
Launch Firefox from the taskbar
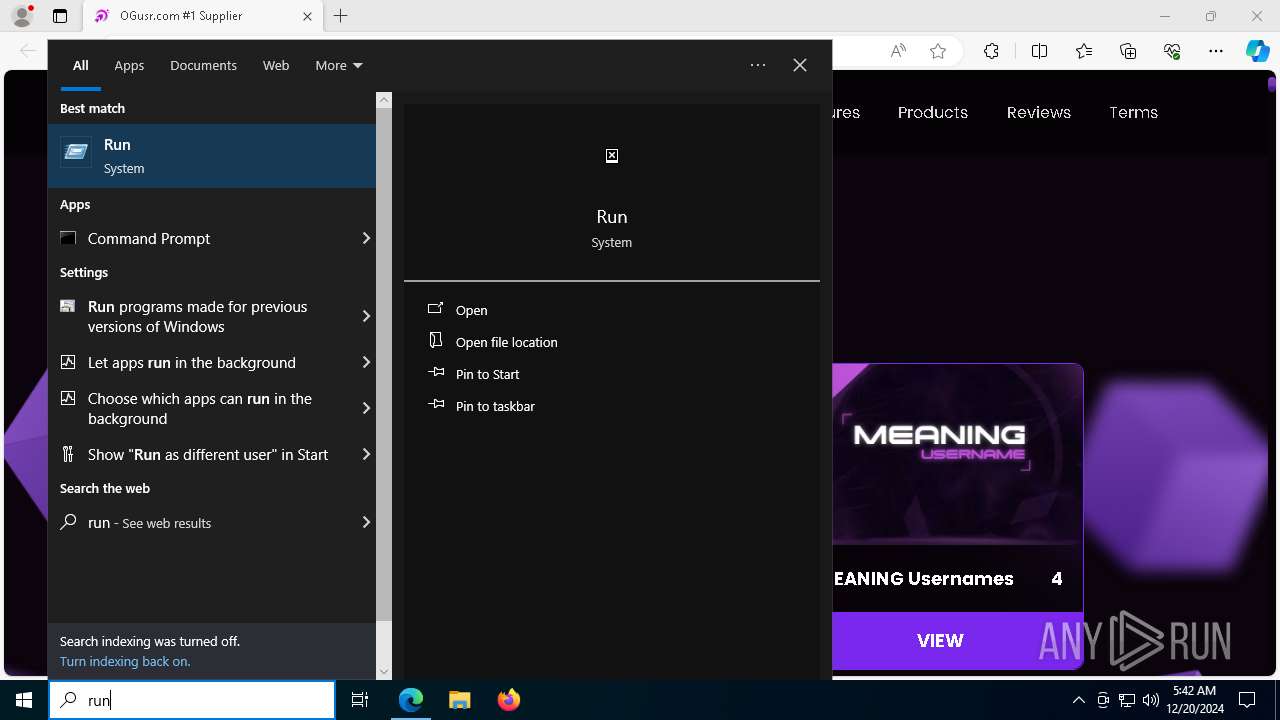509,700
